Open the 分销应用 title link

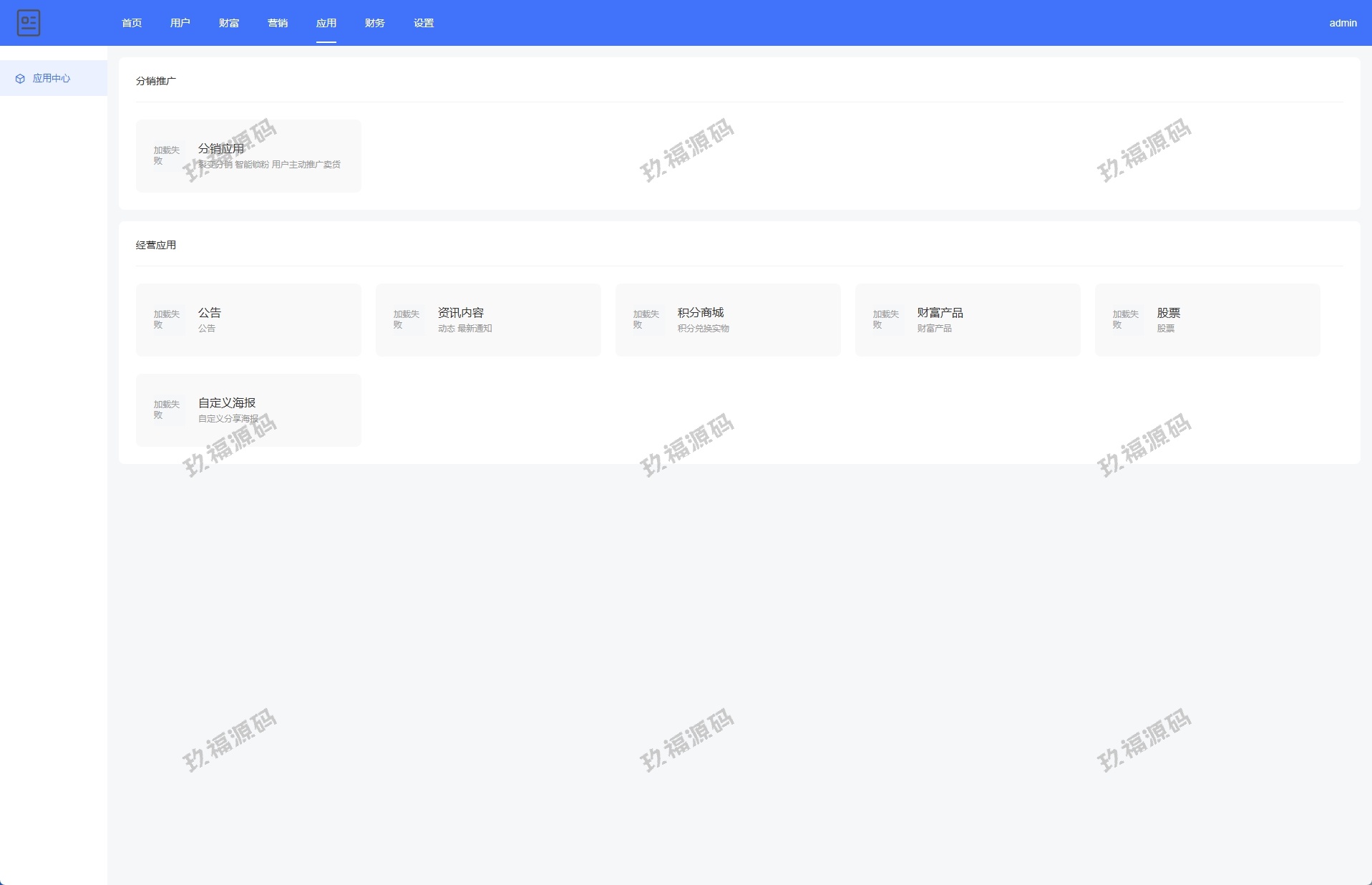[221, 149]
